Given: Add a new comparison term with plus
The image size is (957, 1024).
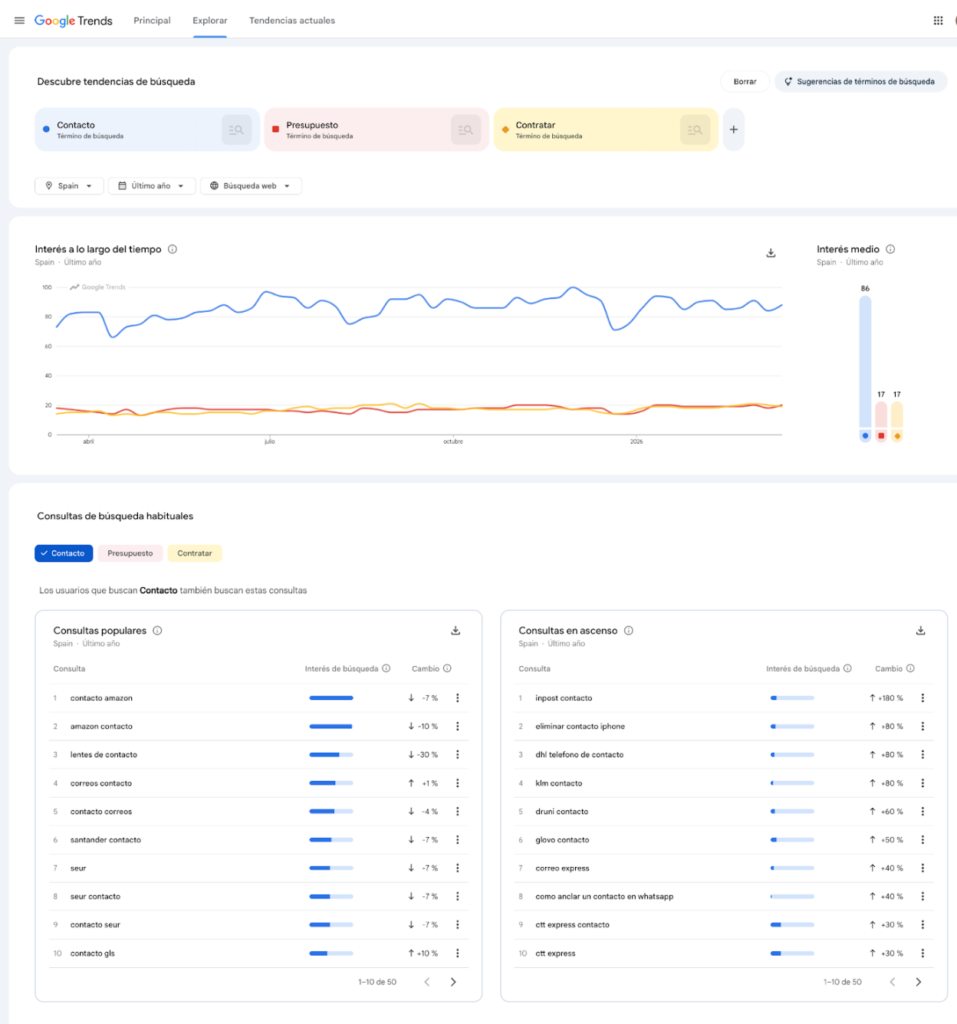Looking at the screenshot, I should point(733,130).
